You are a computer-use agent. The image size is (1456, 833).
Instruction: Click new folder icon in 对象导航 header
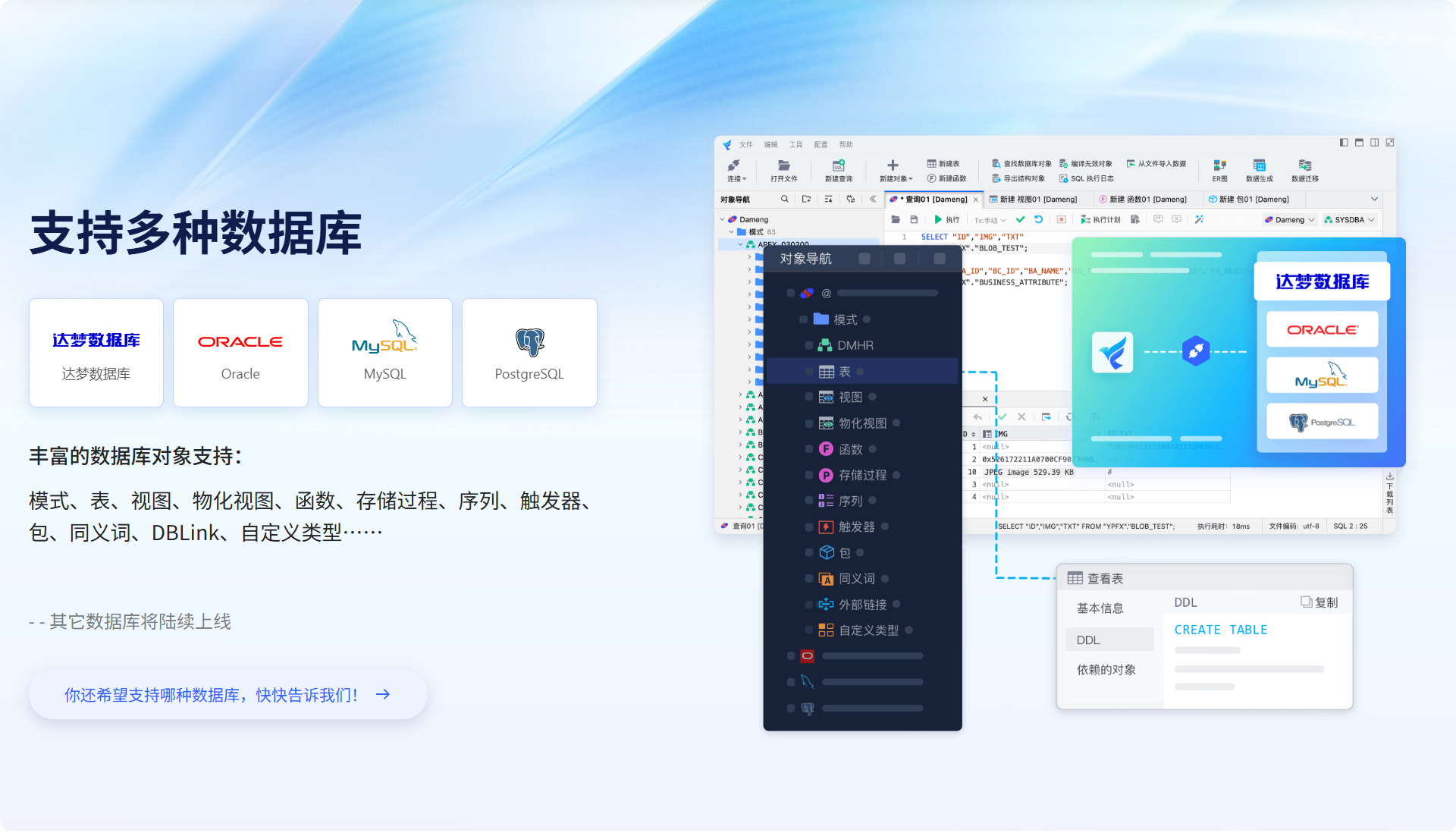[x=807, y=200]
